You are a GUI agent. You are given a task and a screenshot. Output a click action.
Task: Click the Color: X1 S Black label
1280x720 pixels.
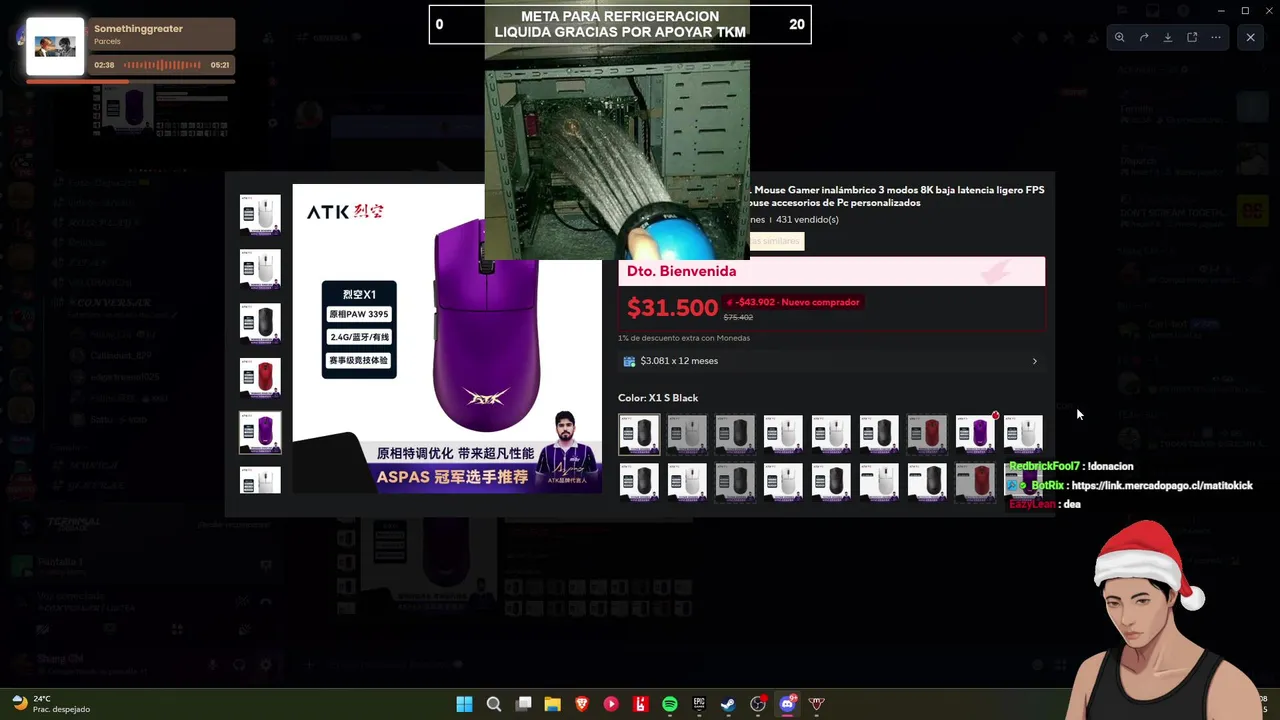pos(658,398)
